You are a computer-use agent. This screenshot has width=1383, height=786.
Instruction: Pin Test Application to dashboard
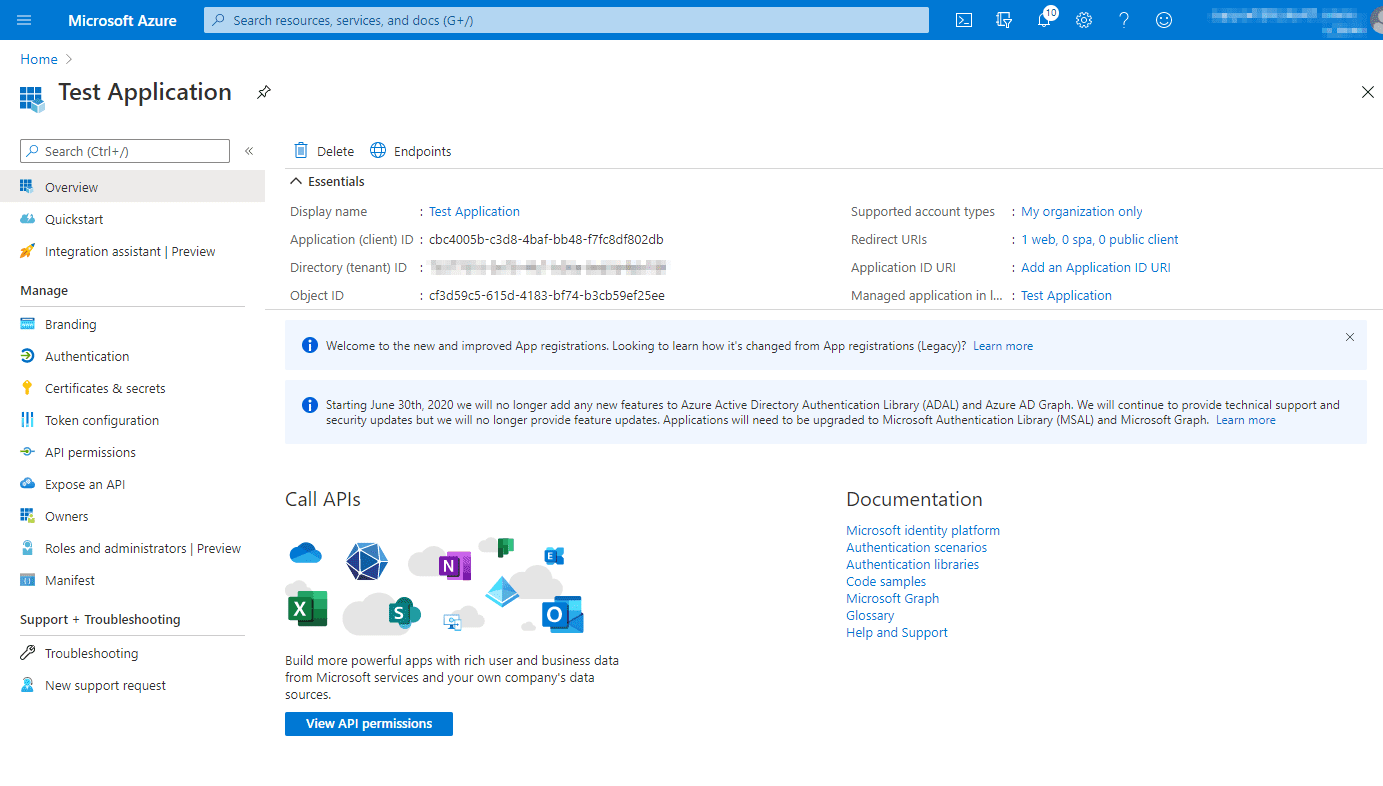[x=263, y=92]
